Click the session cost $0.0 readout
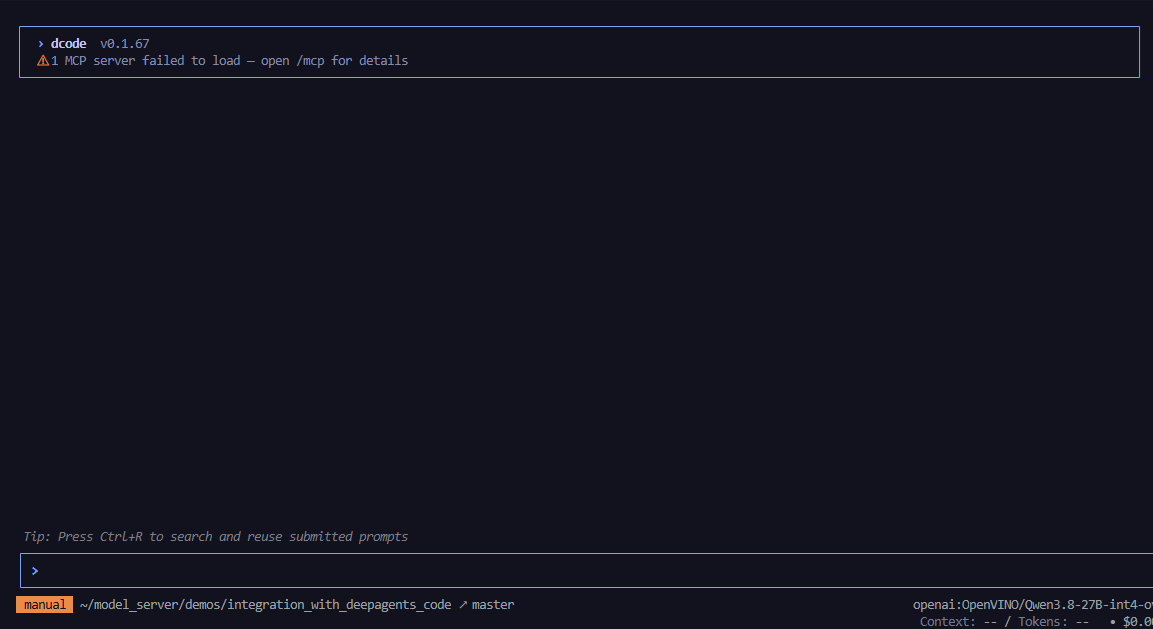The height and width of the screenshot is (629, 1153). (x=1138, y=622)
